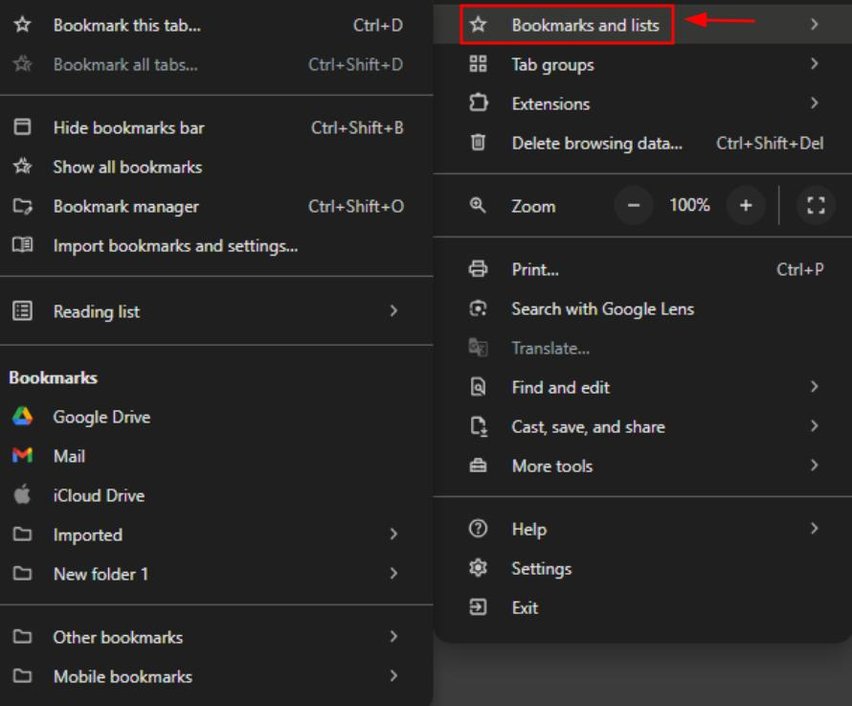Click the Extensions puzzle icon

pyautogui.click(x=478, y=103)
